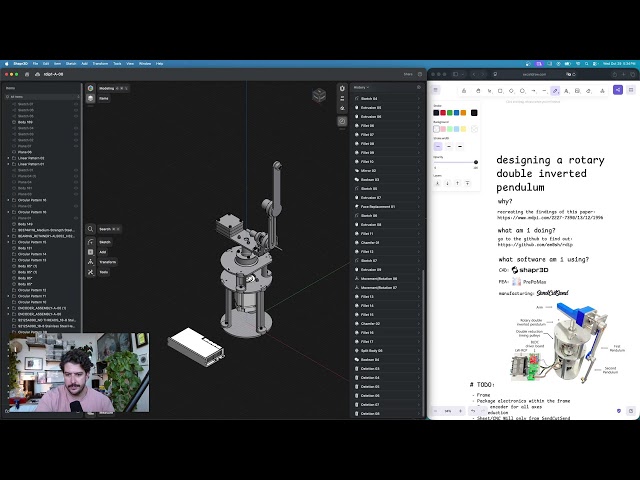Click the Search magnifier icon in Shapr3D
Viewport: 640px width, 480px height.
pyautogui.click(x=91, y=229)
